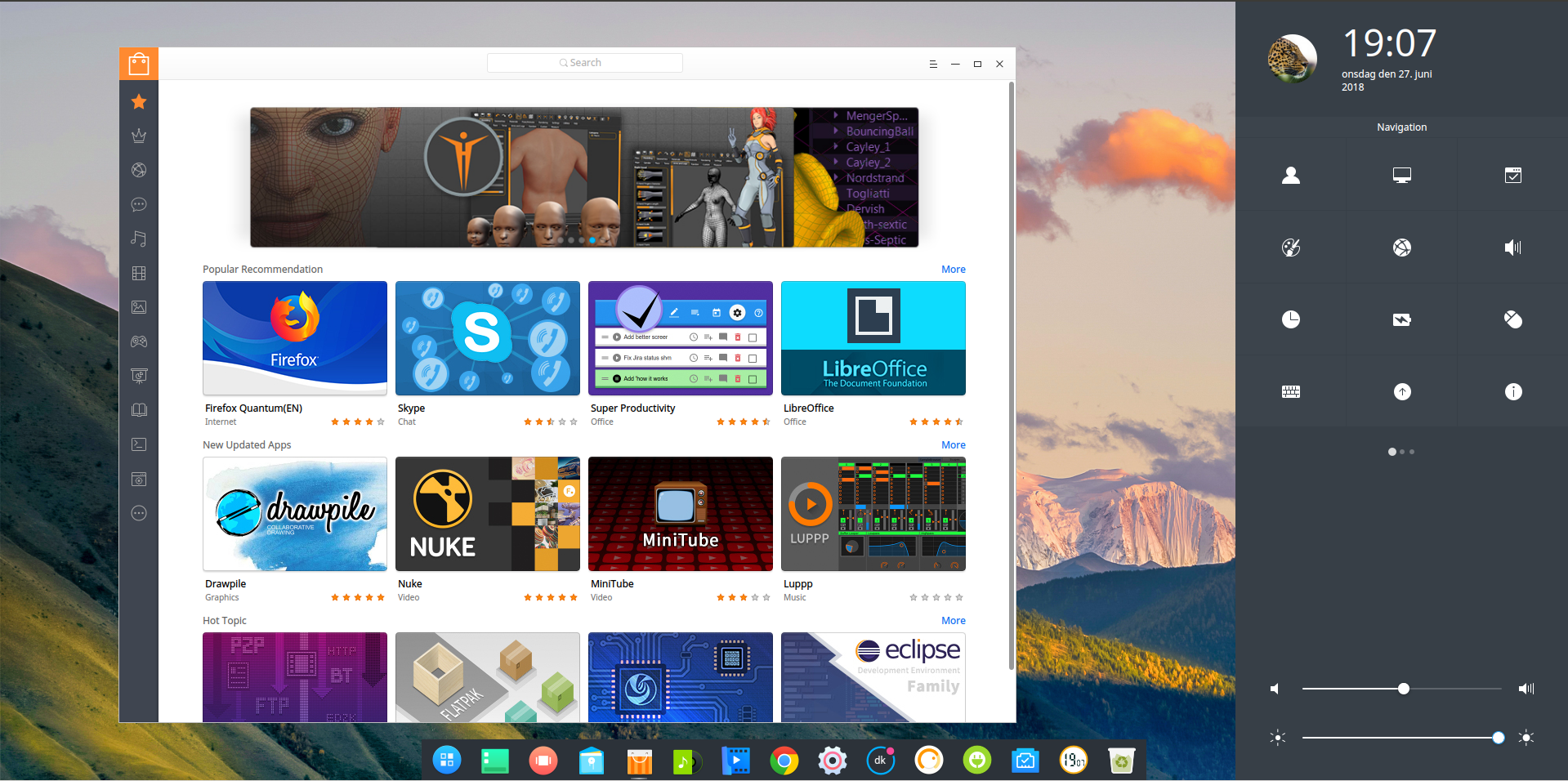Open the Luppp app thumbnail
The height and width of the screenshot is (781, 1568).
click(x=873, y=514)
